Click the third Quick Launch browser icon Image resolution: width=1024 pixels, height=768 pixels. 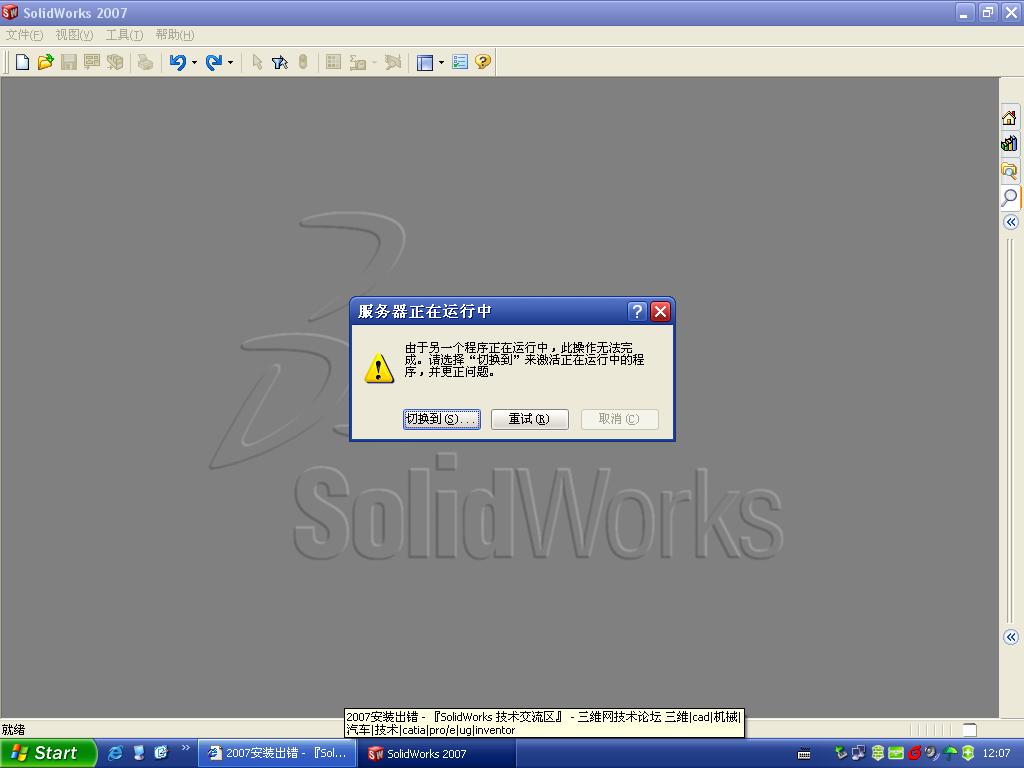(x=161, y=753)
